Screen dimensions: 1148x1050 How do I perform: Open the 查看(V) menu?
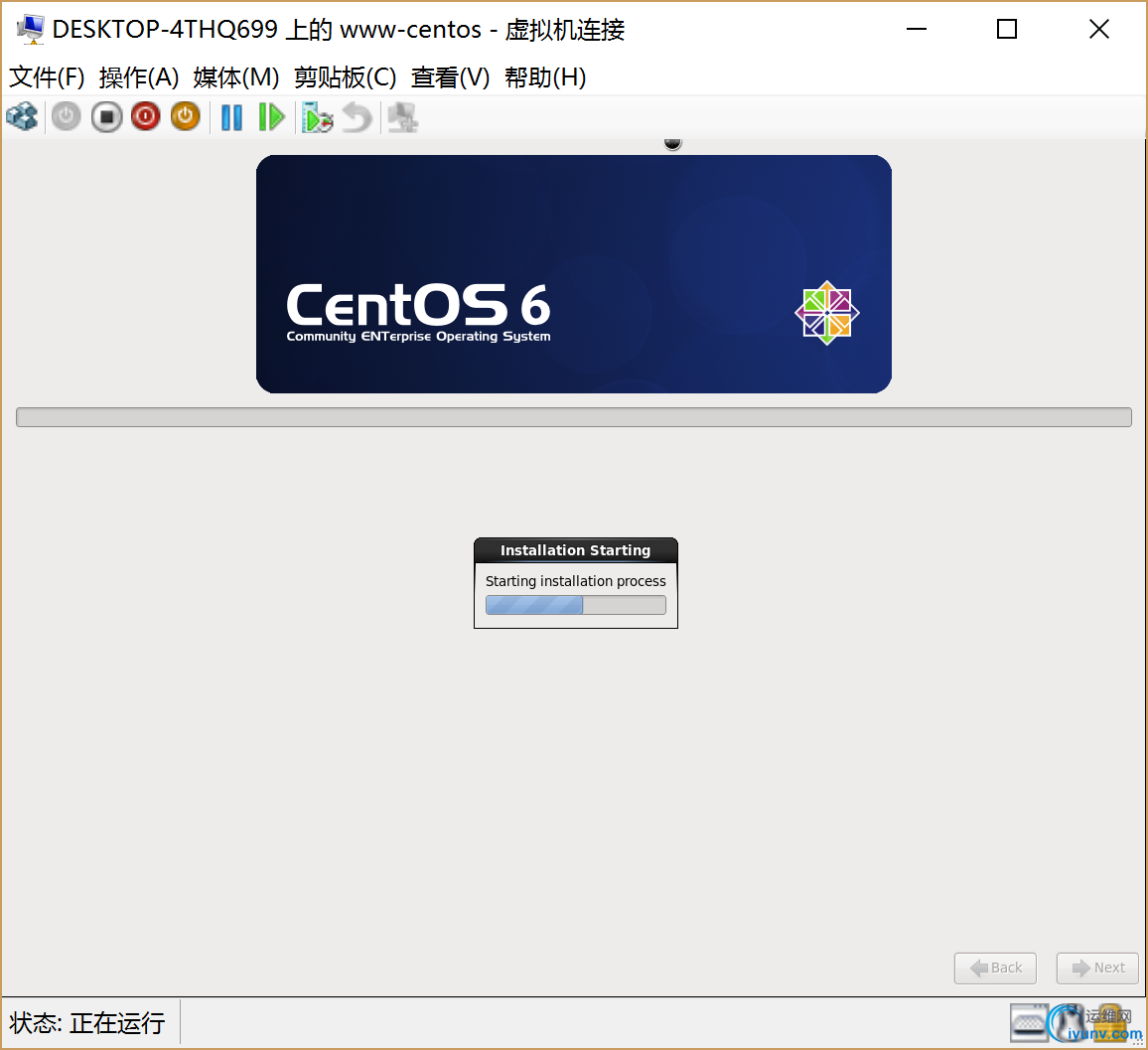click(x=450, y=76)
